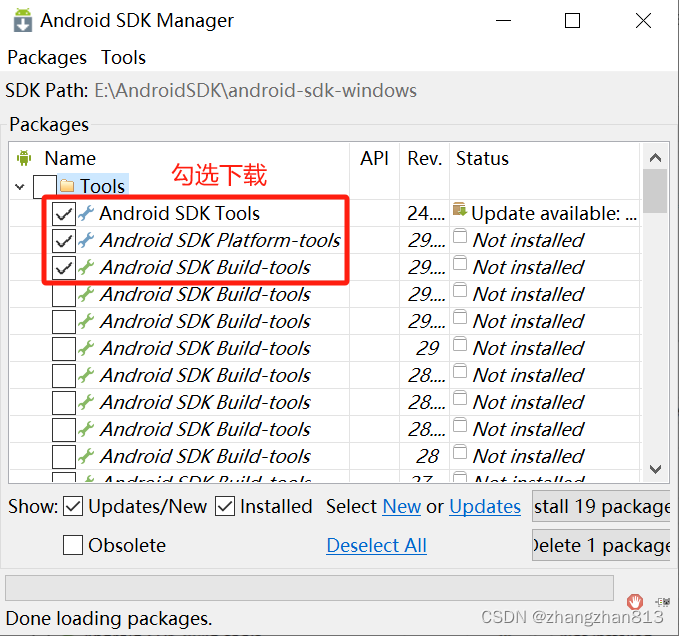
Task: Click the New selection link
Action: [x=401, y=506]
